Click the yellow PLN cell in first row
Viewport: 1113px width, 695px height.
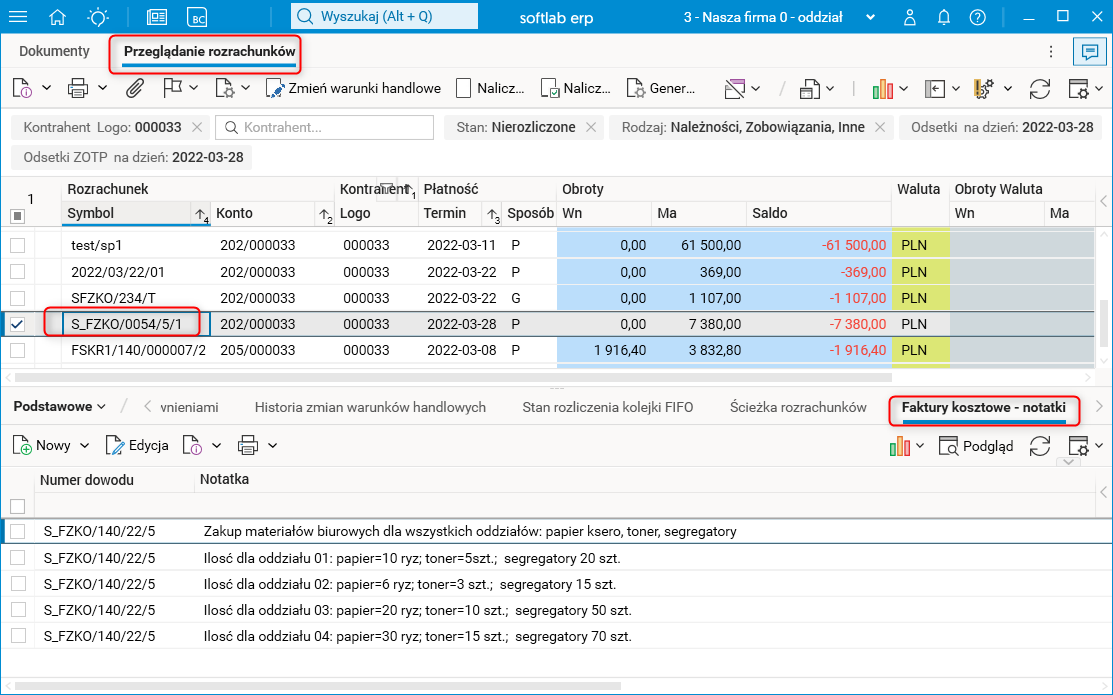point(919,245)
